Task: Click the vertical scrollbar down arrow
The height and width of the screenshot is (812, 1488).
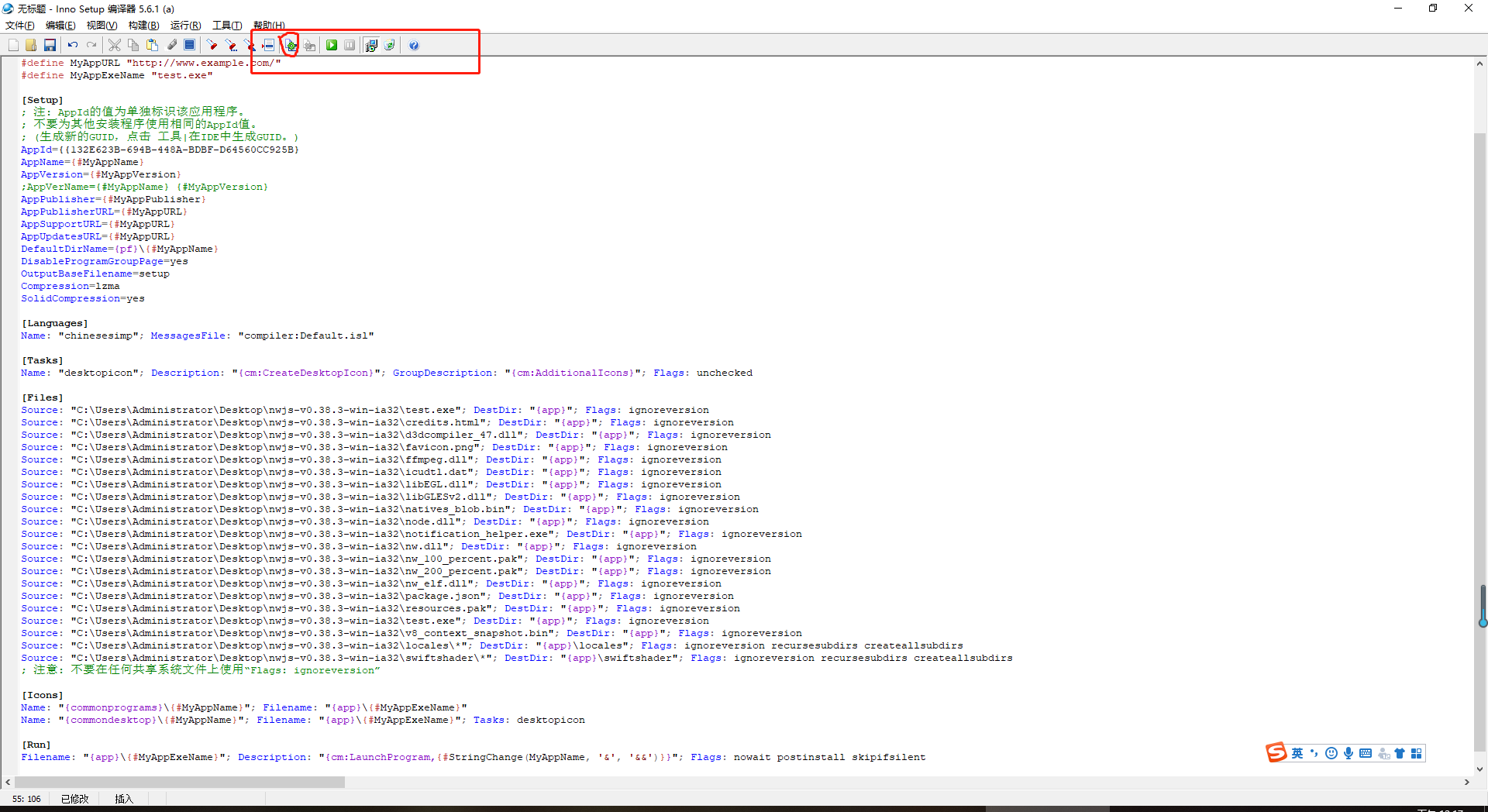Action: (x=1480, y=769)
